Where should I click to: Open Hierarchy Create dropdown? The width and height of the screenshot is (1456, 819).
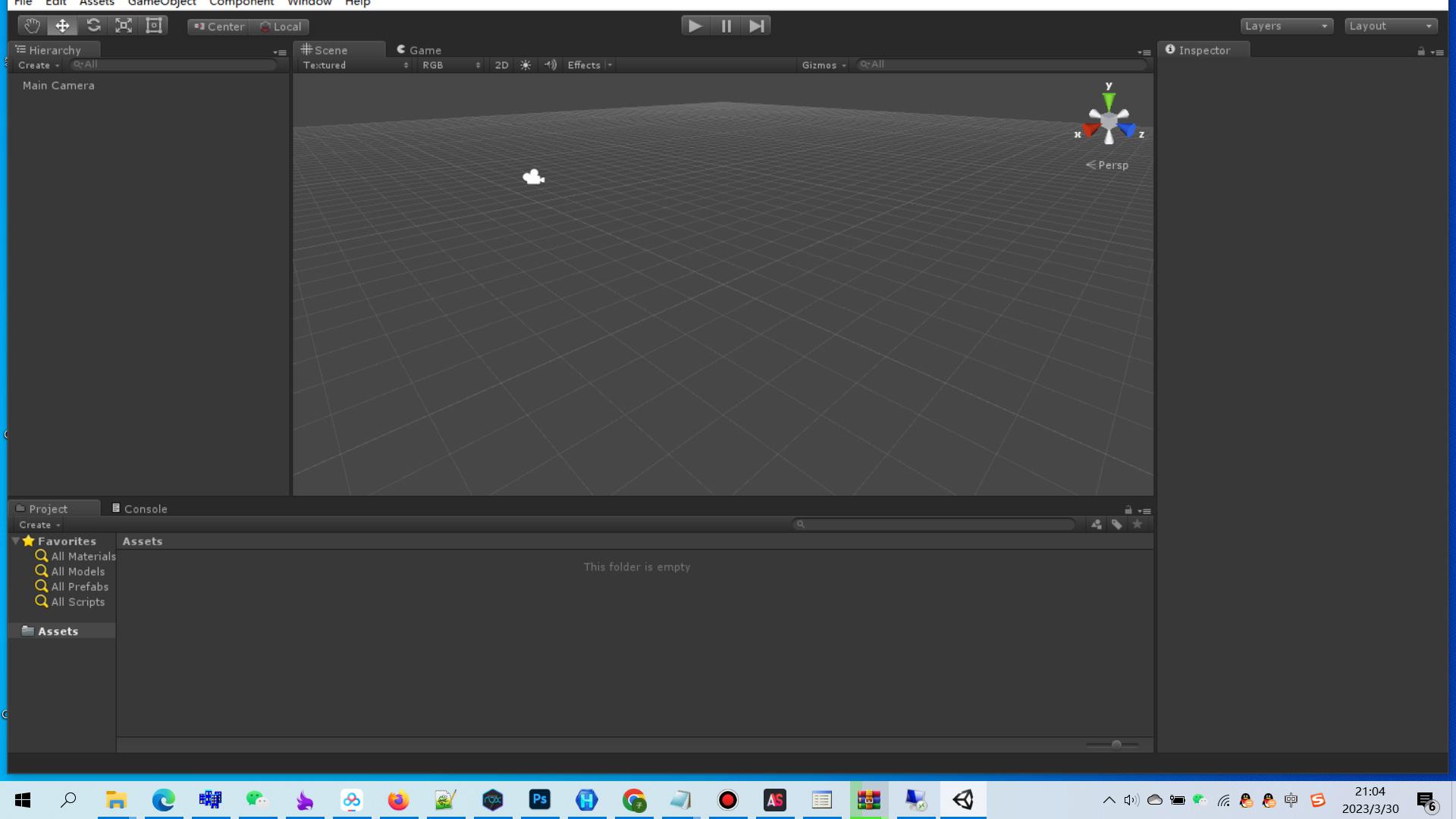(39, 65)
